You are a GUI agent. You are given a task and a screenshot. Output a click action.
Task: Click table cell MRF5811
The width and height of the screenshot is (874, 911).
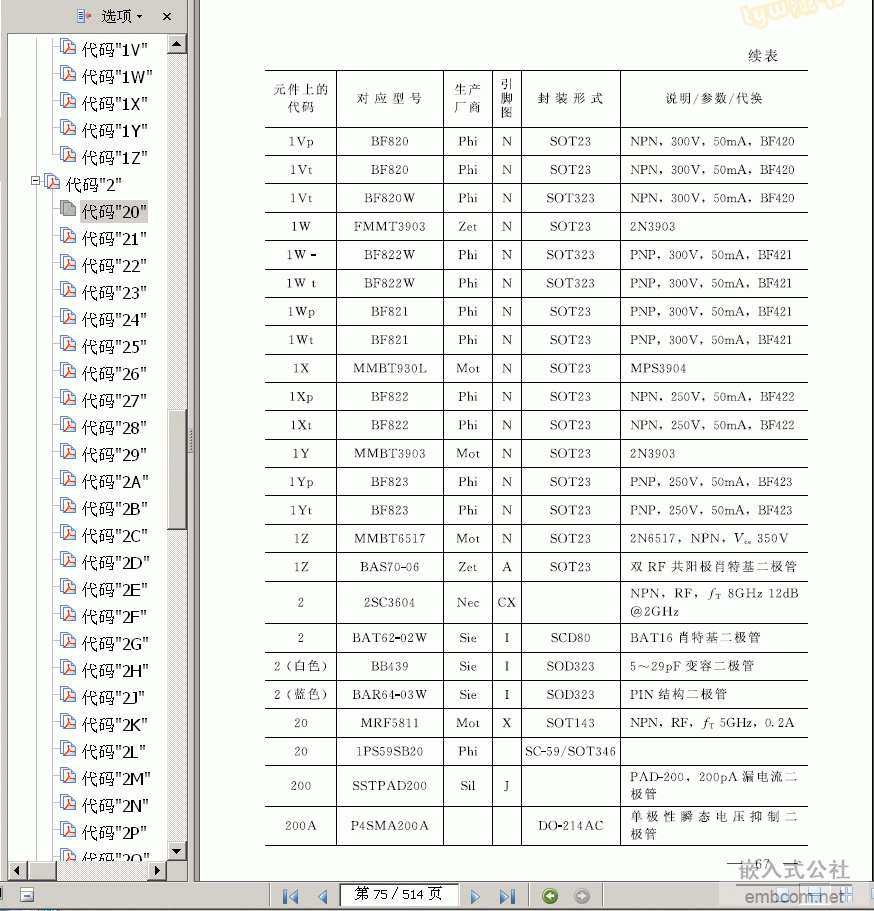click(389, 723)
